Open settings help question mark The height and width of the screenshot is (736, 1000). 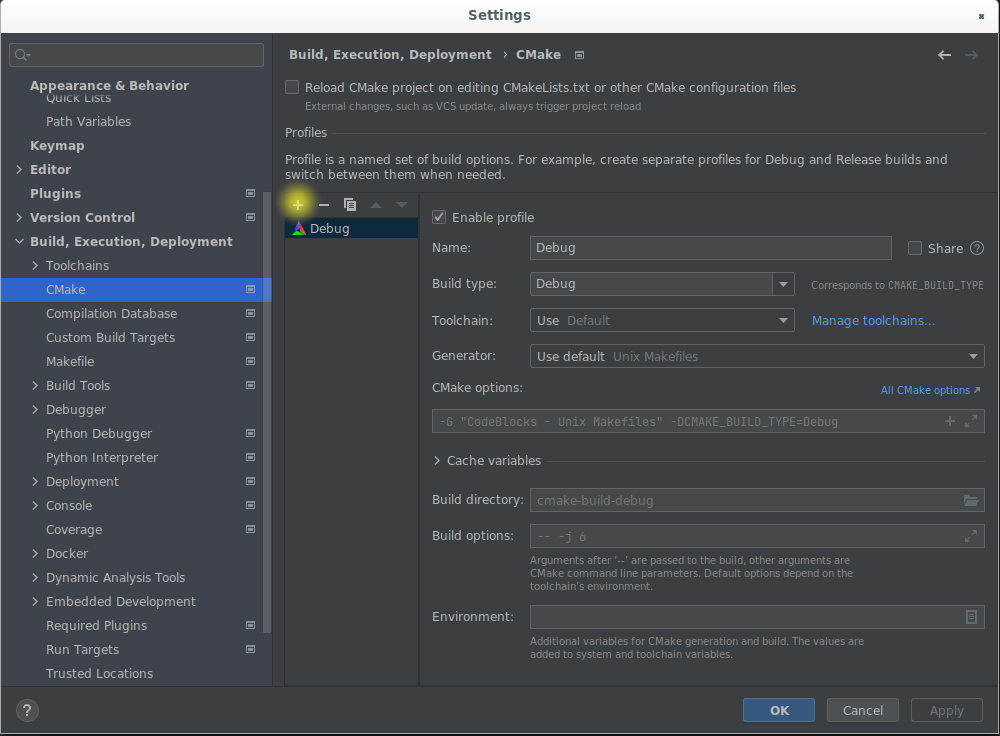tap(27, 710)
